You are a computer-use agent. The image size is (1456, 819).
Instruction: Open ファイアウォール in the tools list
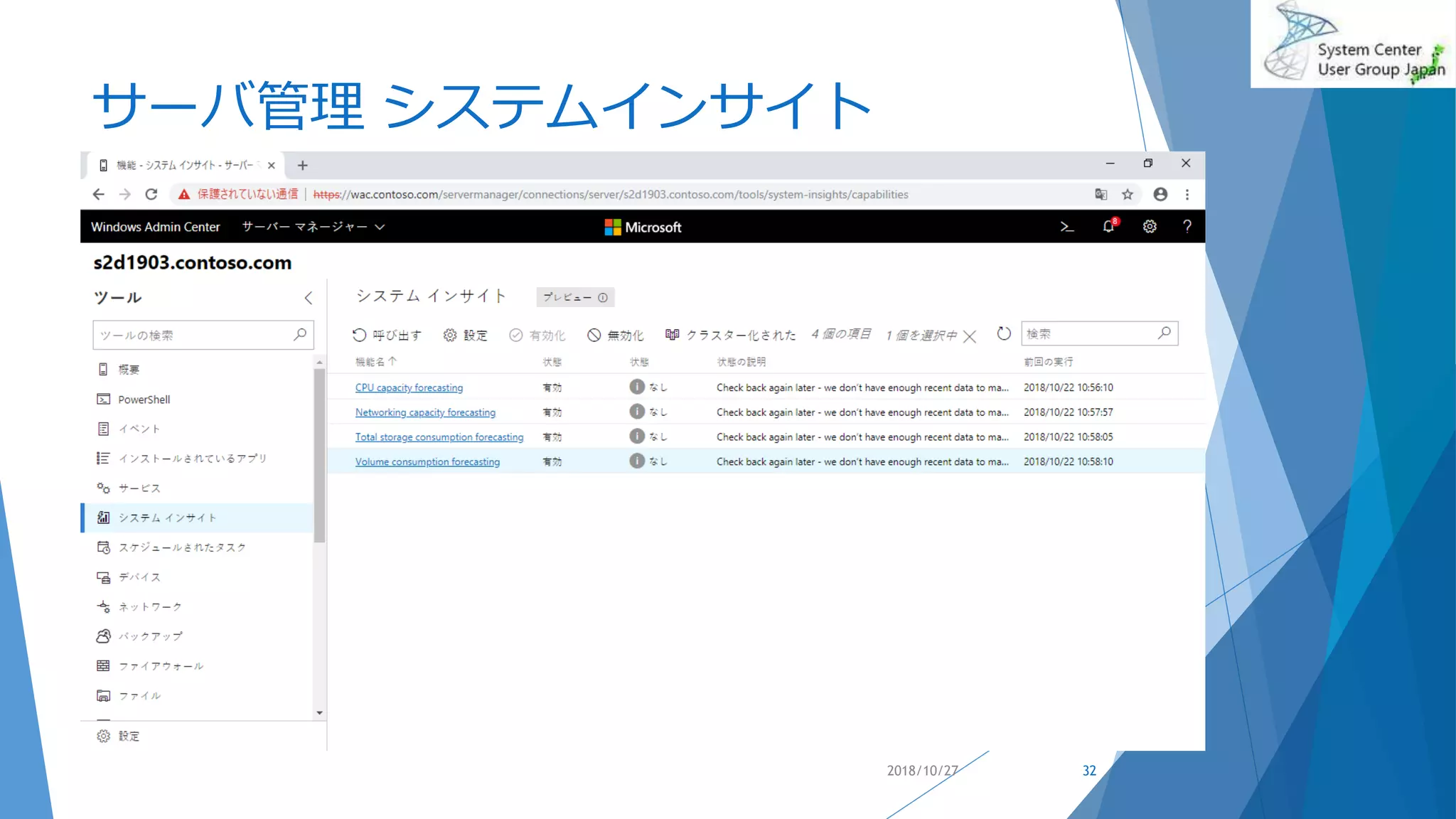[x=196, y=666]
